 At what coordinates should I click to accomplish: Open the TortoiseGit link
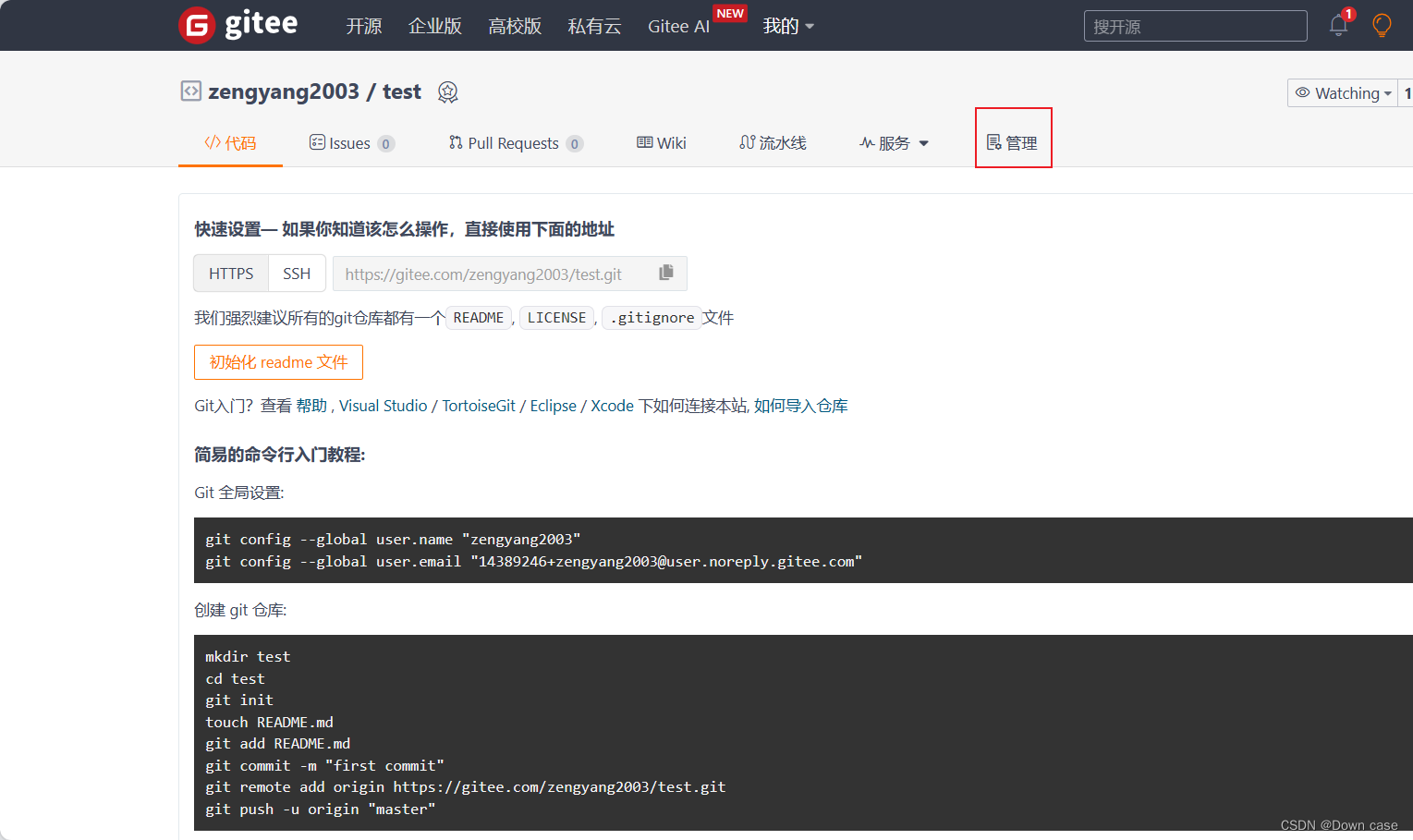(479, 406)
